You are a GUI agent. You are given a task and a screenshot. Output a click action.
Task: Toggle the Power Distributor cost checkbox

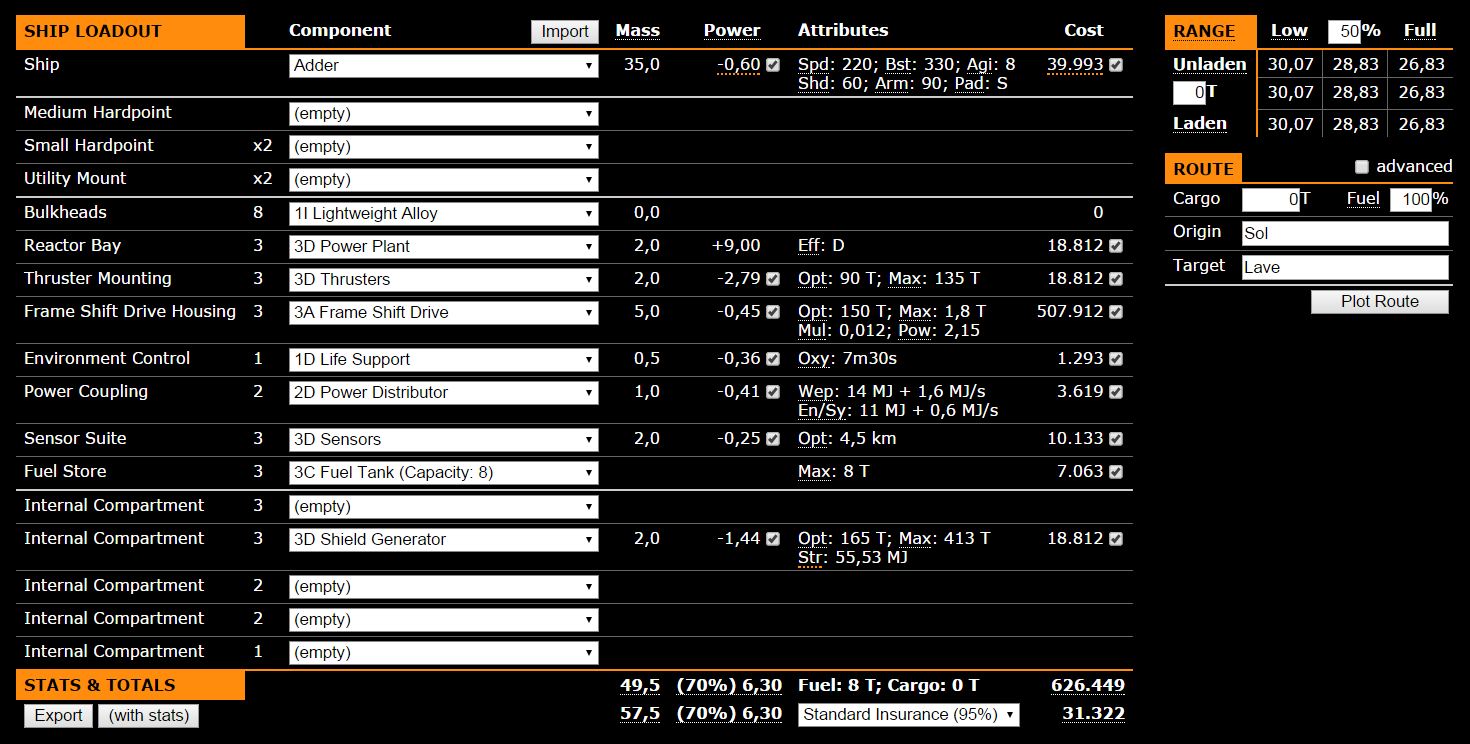(x=1116, y=392)
